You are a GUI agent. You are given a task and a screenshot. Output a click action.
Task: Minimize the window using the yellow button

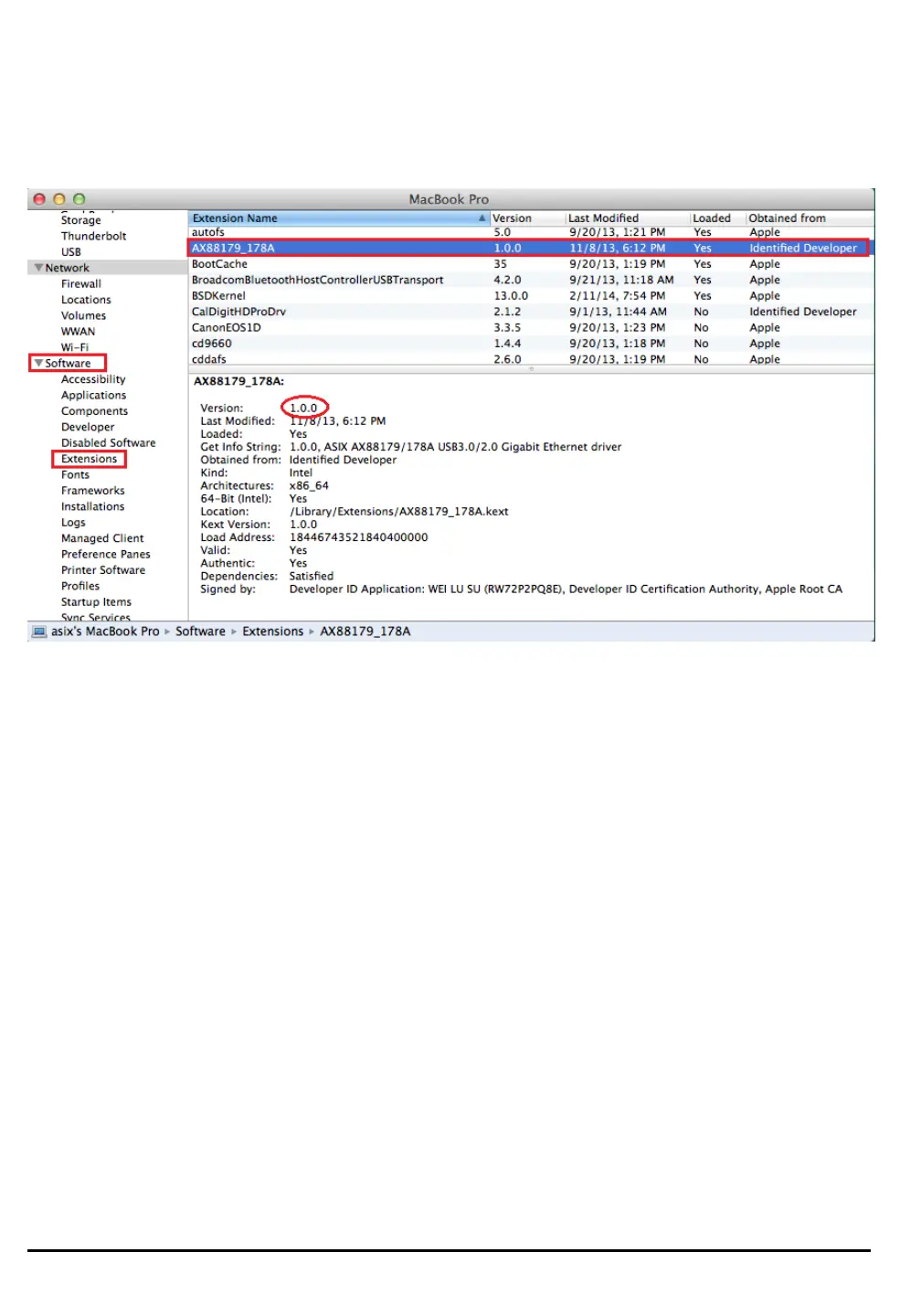pyautogui.click(x=59, y=199)
